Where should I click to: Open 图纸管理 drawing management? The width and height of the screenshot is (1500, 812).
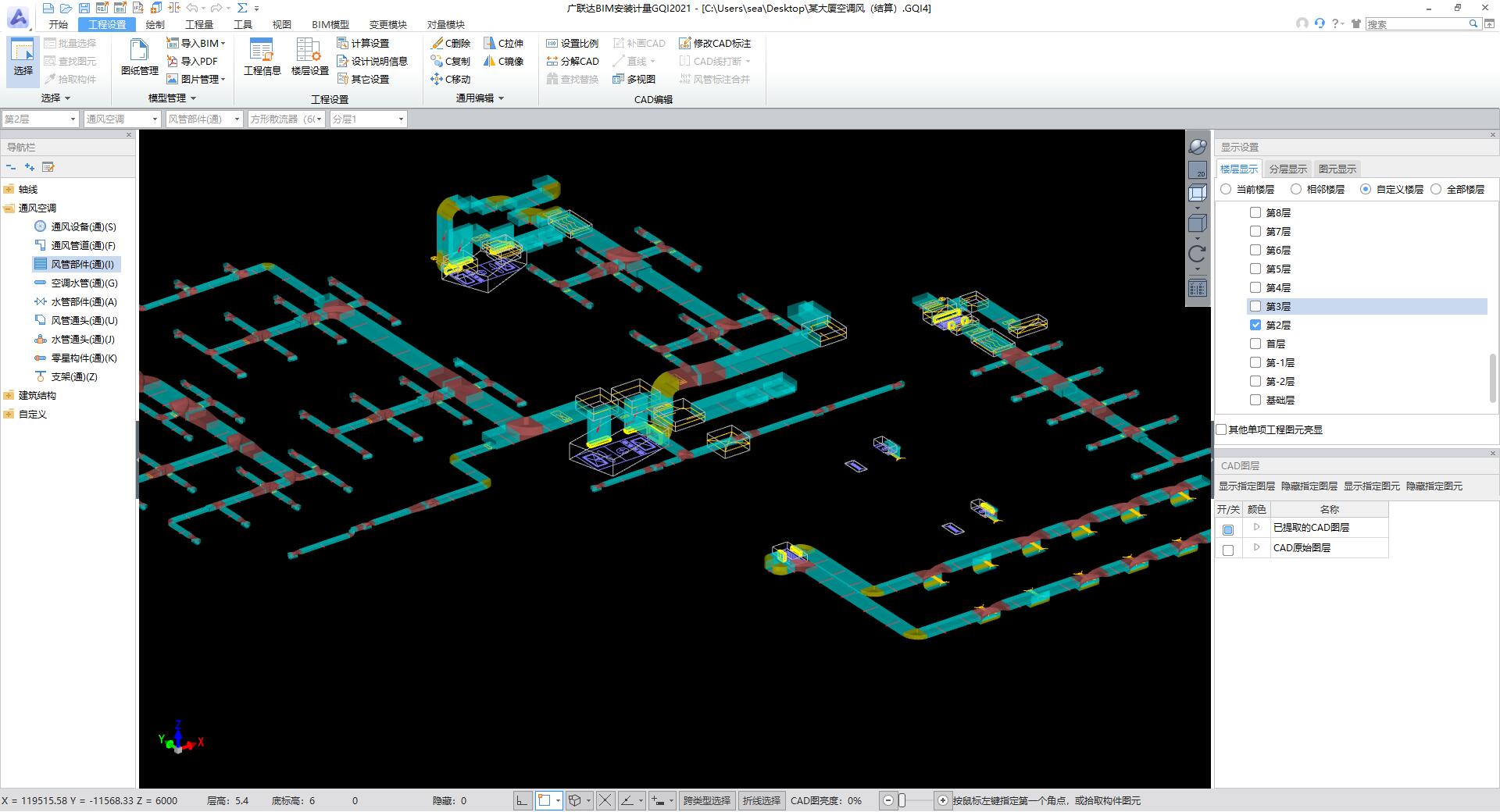click(139, 58)
